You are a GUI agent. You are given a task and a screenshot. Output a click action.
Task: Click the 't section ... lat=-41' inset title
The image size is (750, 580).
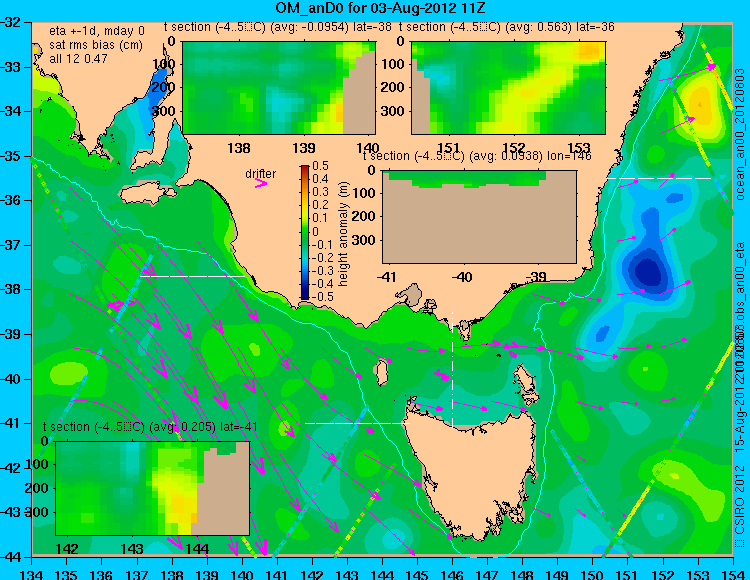pos(150,427)
